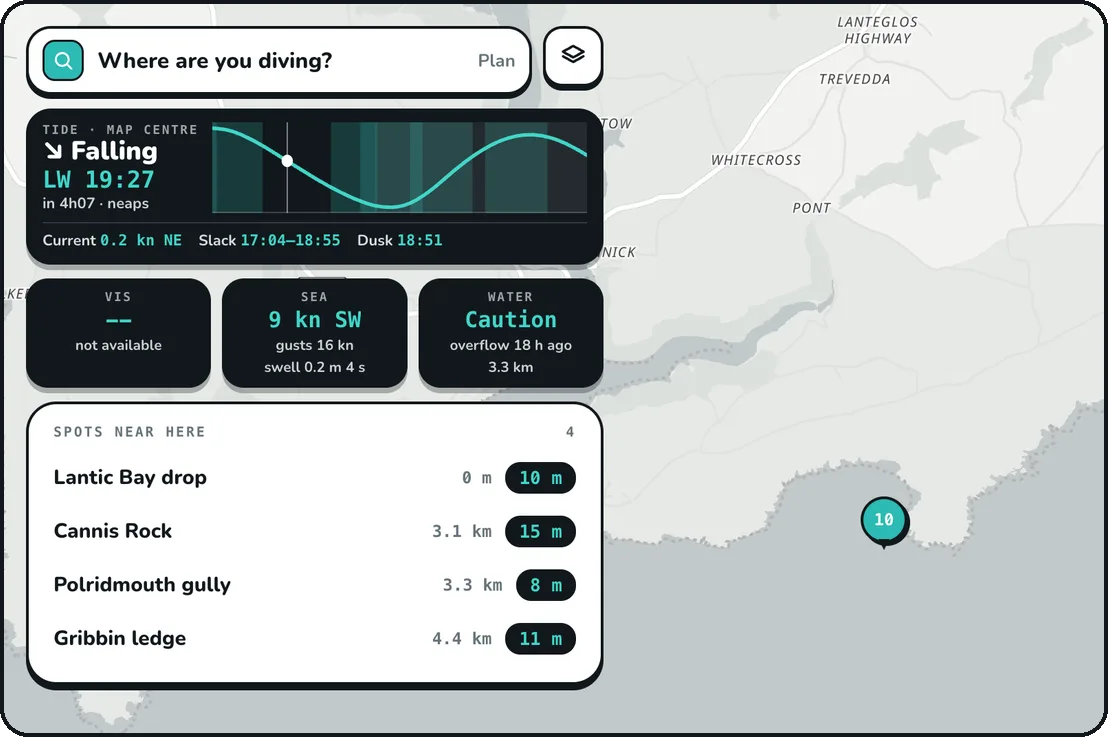Select the Cannis Rock spot
This screenshot has width=1108, height=737.
[314, 531]
